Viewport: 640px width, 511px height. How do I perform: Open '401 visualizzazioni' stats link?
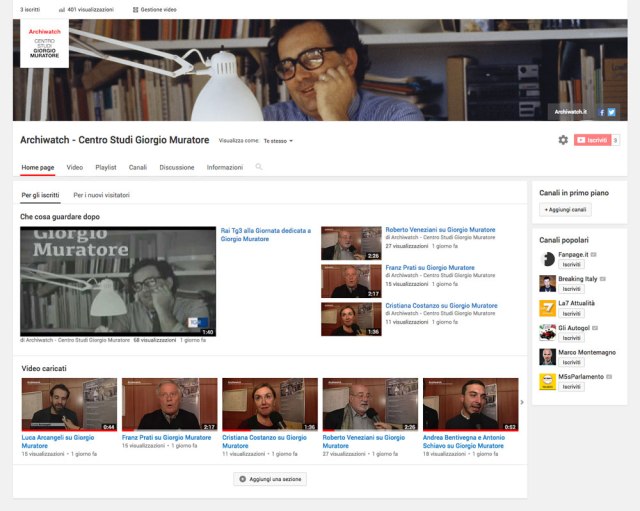click(91, 9)
